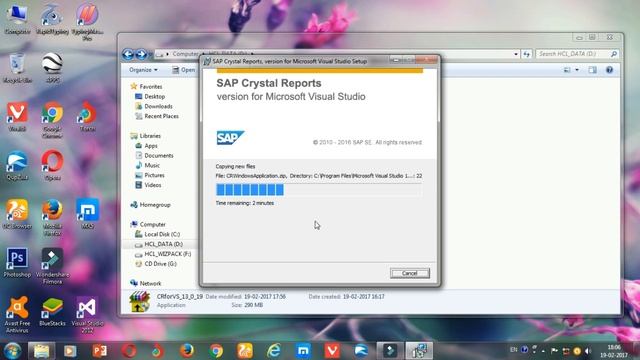Expand the address bar history dropdown

pos(516,54)
